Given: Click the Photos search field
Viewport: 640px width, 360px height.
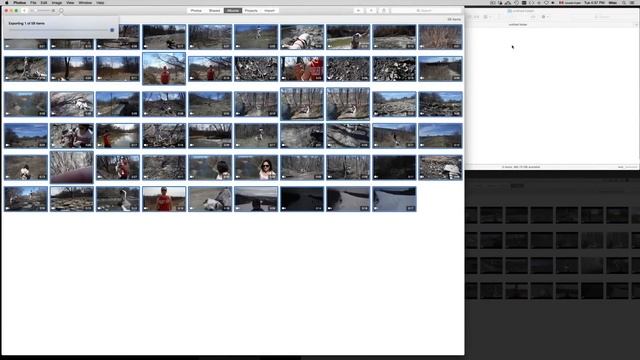Looking at the screenshot, I should (426, 11).
